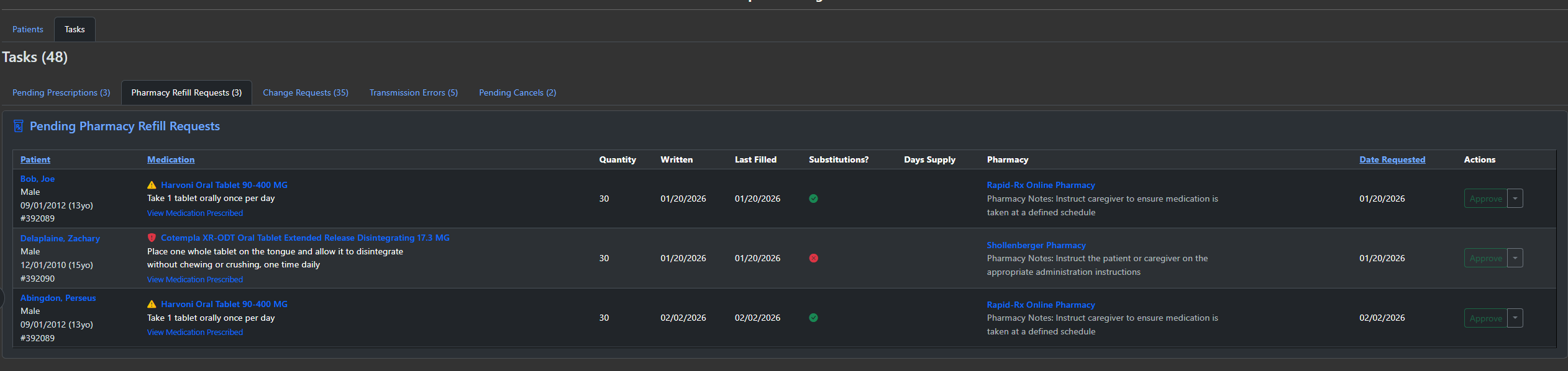View Medication Prescribed for Delaplaine, Zachary
Screen dimensions: 1568x371
tap(194, 279)
